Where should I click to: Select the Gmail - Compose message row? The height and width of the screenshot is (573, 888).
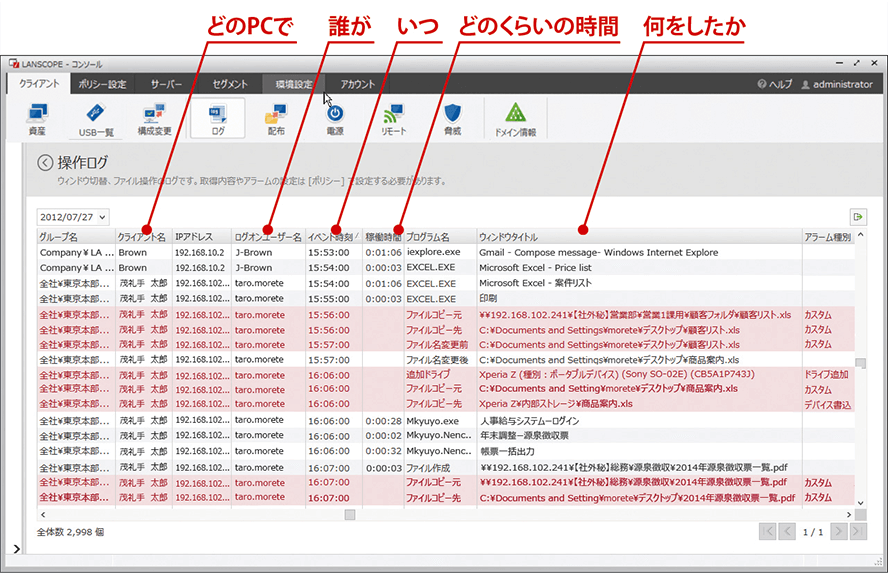coord(446,253)
